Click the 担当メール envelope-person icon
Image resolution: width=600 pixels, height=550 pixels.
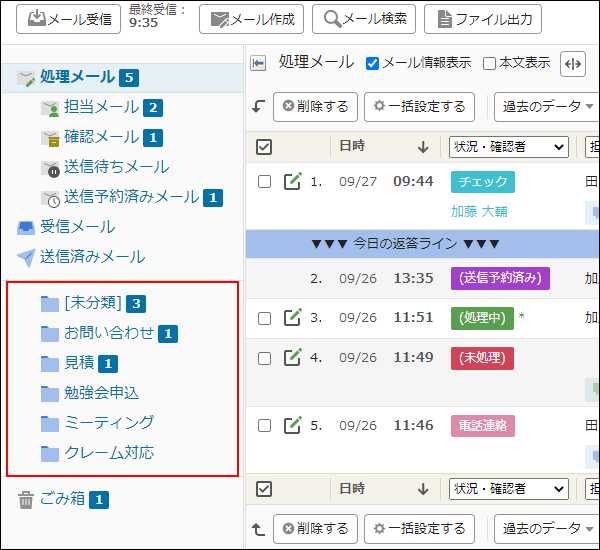50,109
